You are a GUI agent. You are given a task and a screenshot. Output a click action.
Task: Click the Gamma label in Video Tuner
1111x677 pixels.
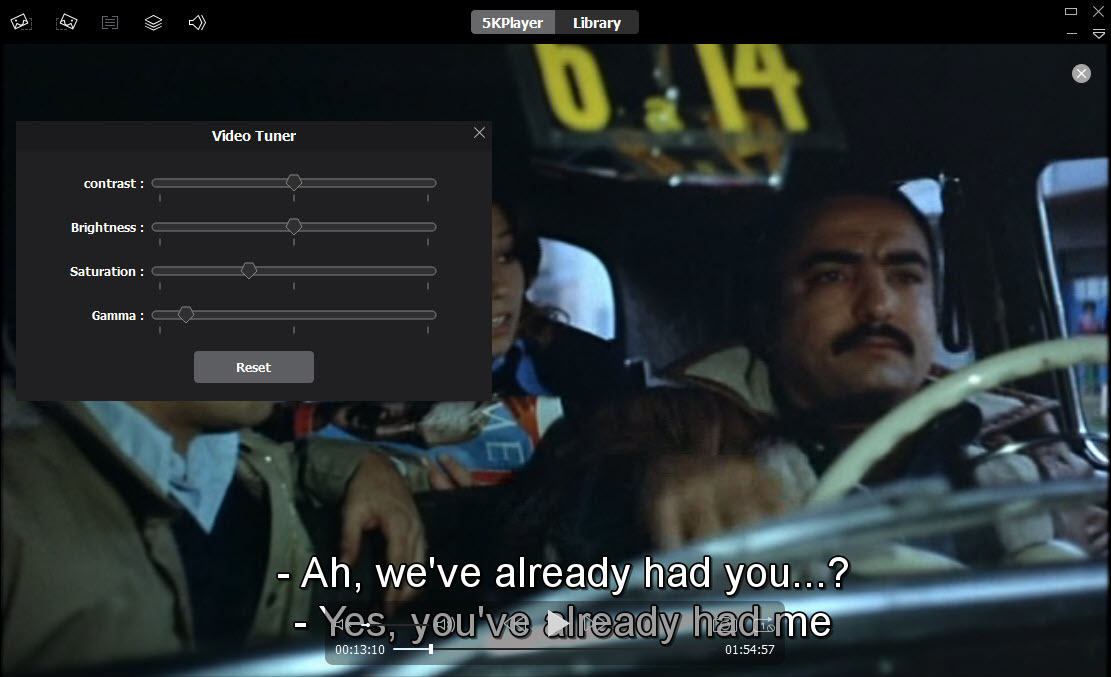tap(118, 315)
